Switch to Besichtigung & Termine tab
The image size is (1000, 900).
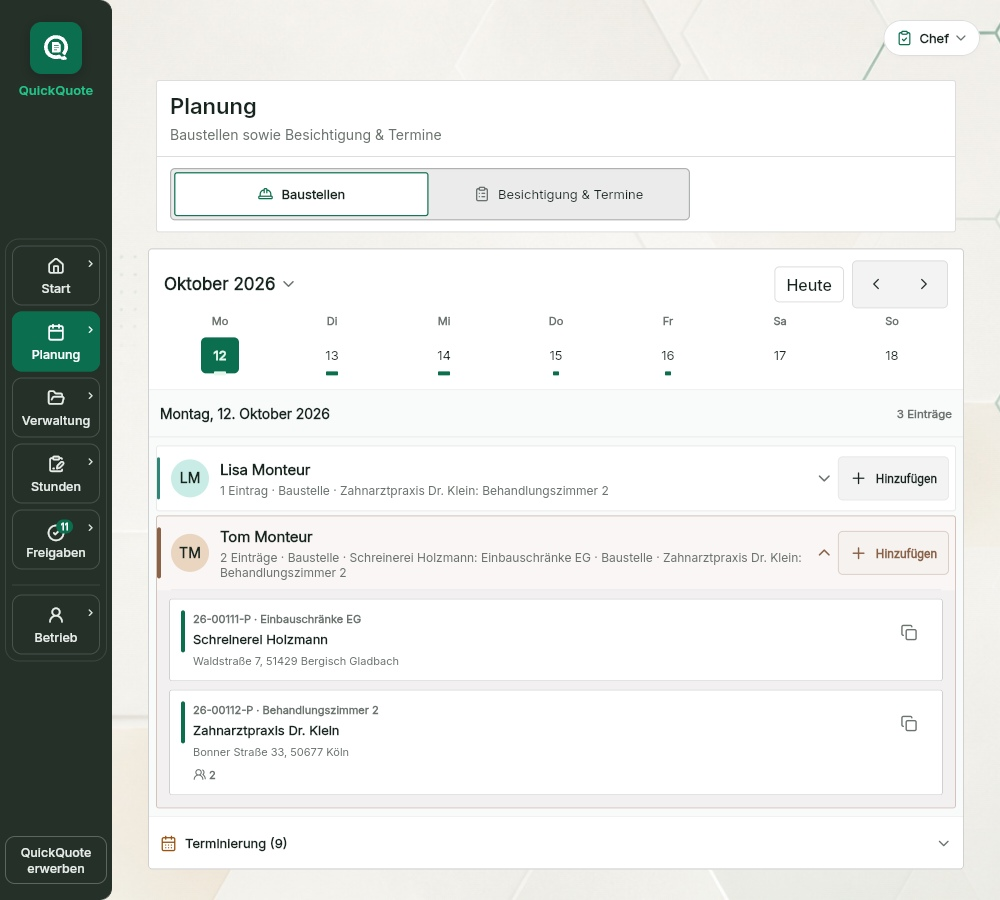pos(559,195)
